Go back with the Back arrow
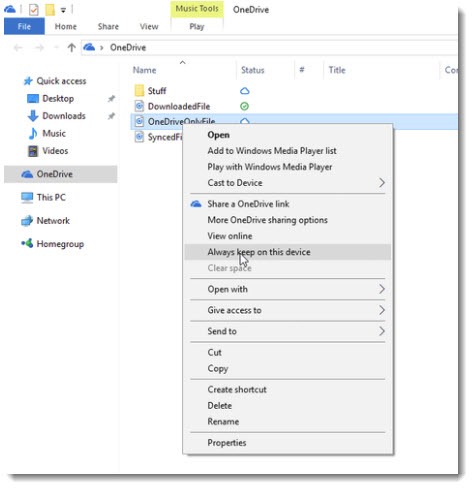The image size is (473, 489). (18, 48)
